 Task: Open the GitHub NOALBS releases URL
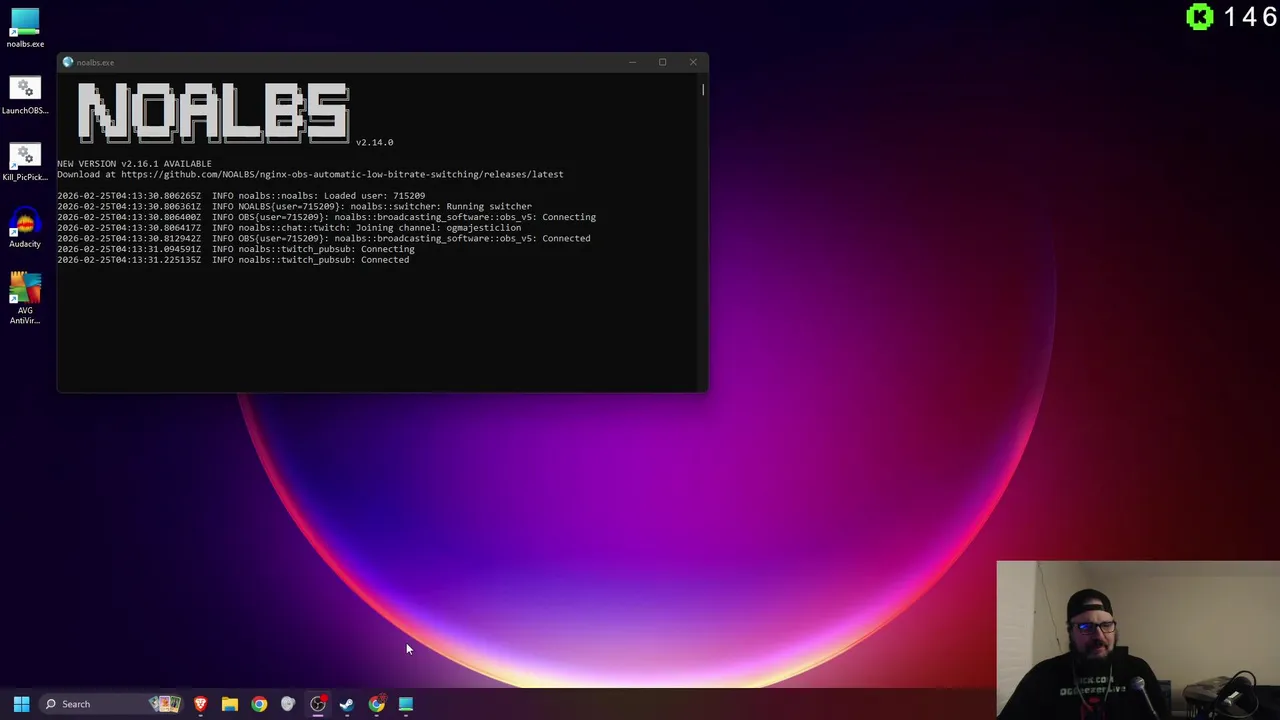(x=342, y=174)
